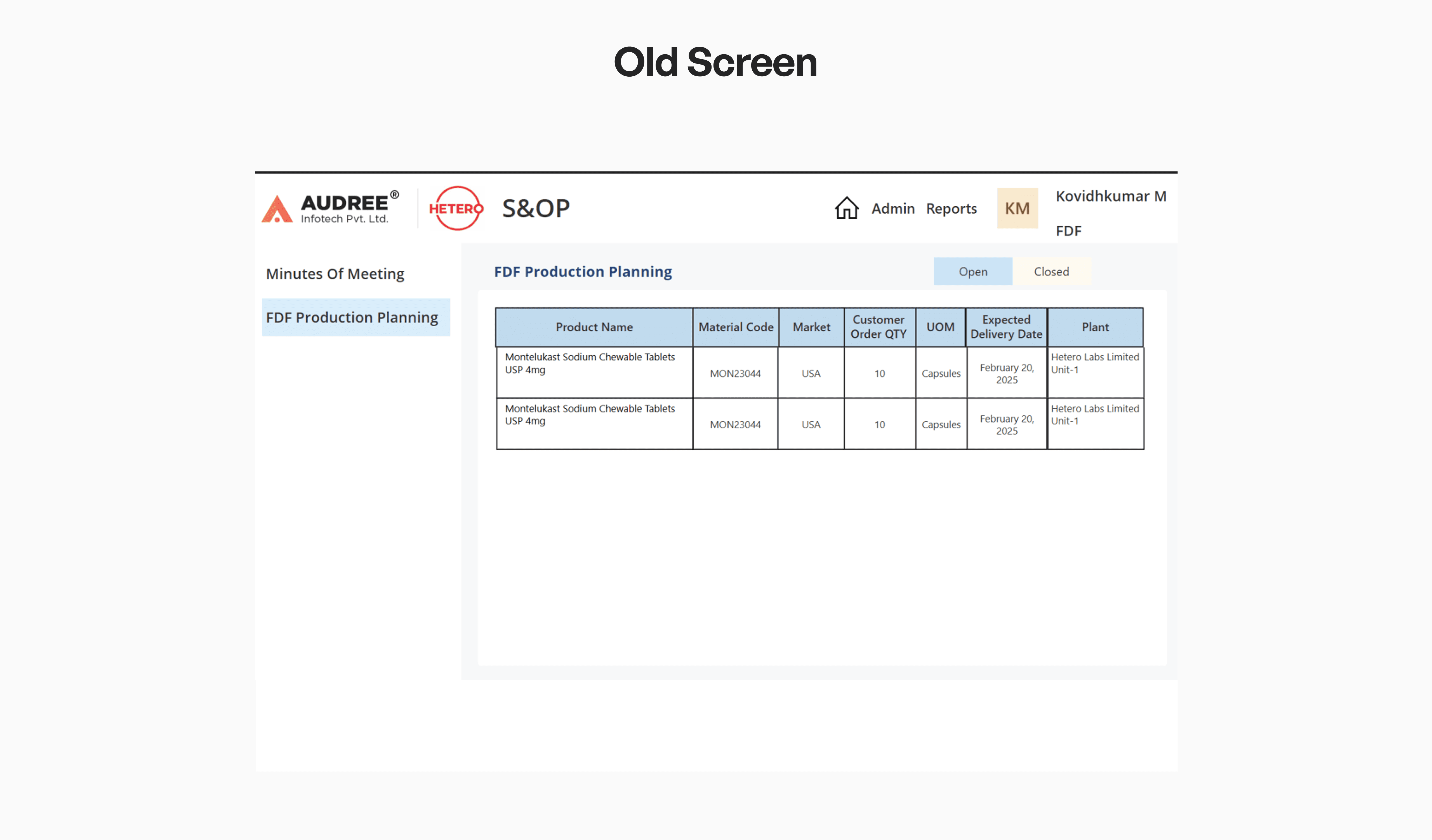Click the Expected Delivery Date column header
Screen dimensions: 1432x840
[x=1007, y=327]
